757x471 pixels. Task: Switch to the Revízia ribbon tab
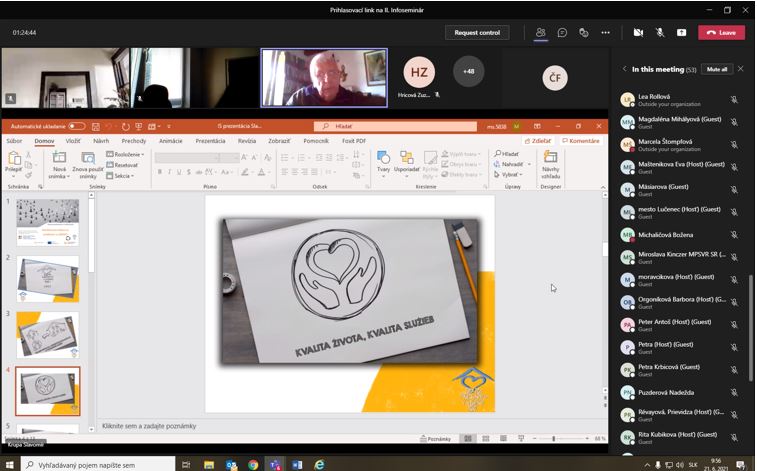point(247,141)
